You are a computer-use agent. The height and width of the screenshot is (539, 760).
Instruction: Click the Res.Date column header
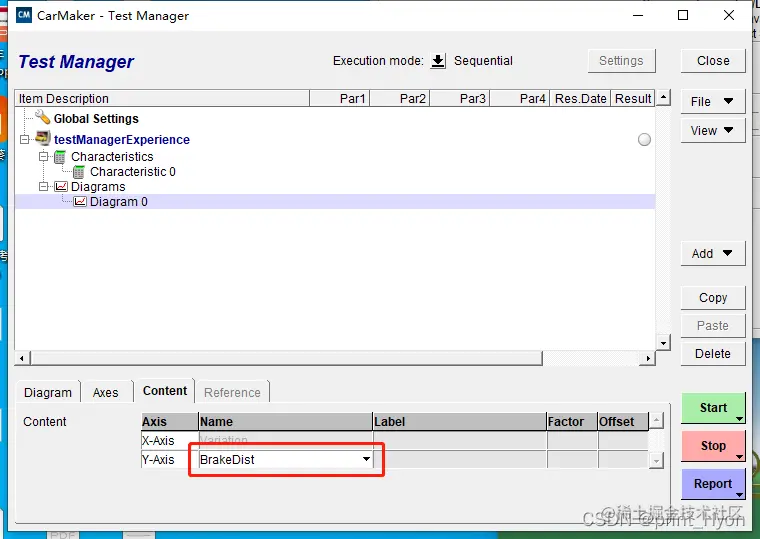(580, 98)
